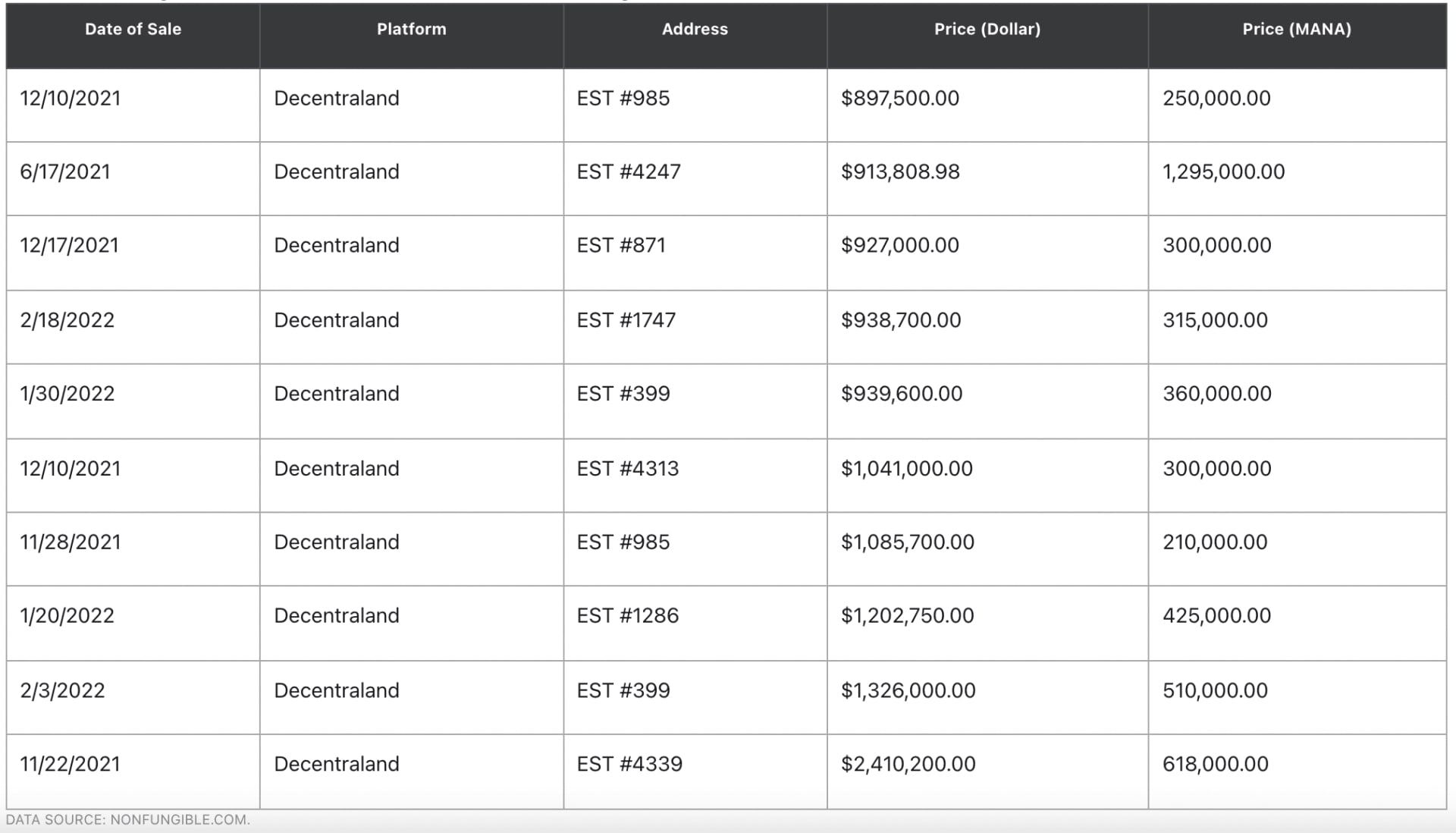The image size is (1456, 833).
Task: Select the 11/28/2021 sale date
Action: click(x=71, y=542)
